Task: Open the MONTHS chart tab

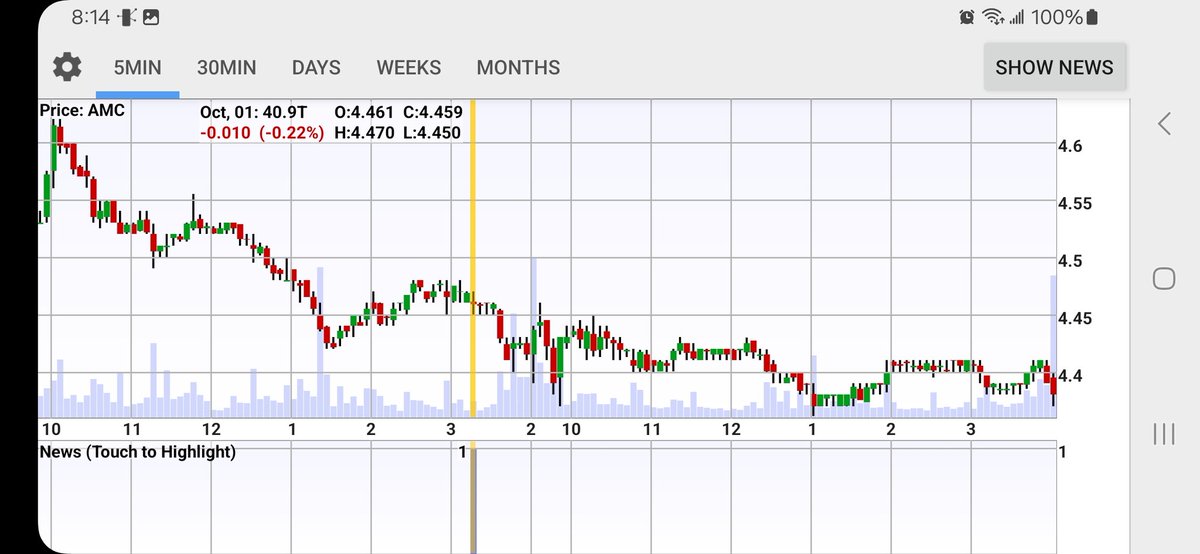Action: (518, 68)
